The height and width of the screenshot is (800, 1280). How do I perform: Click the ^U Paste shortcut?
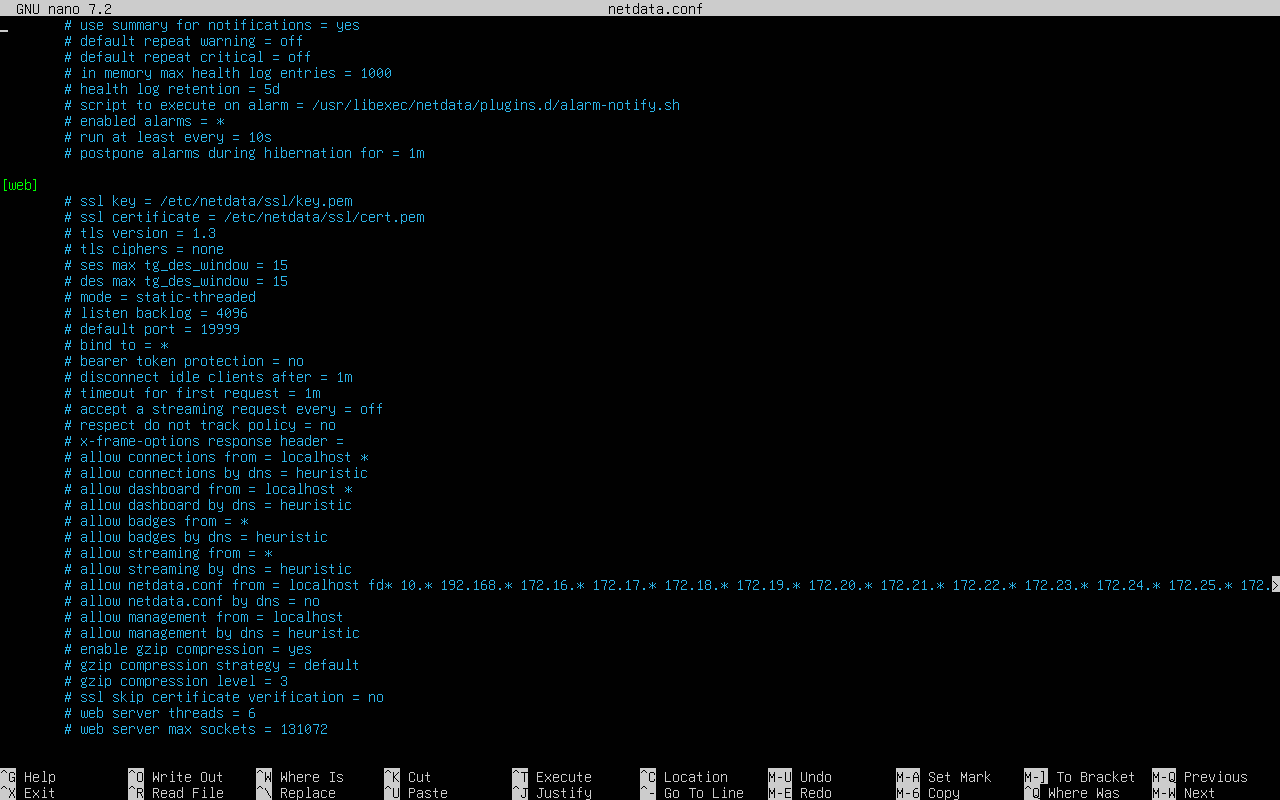(x=416, y=793)
